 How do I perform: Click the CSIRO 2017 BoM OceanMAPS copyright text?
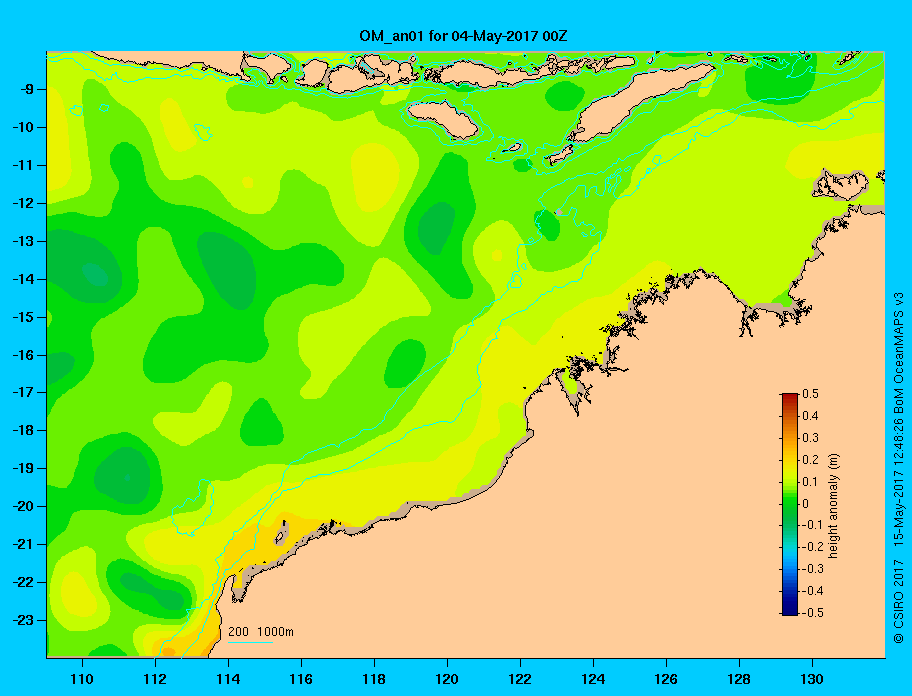(899, 467)
